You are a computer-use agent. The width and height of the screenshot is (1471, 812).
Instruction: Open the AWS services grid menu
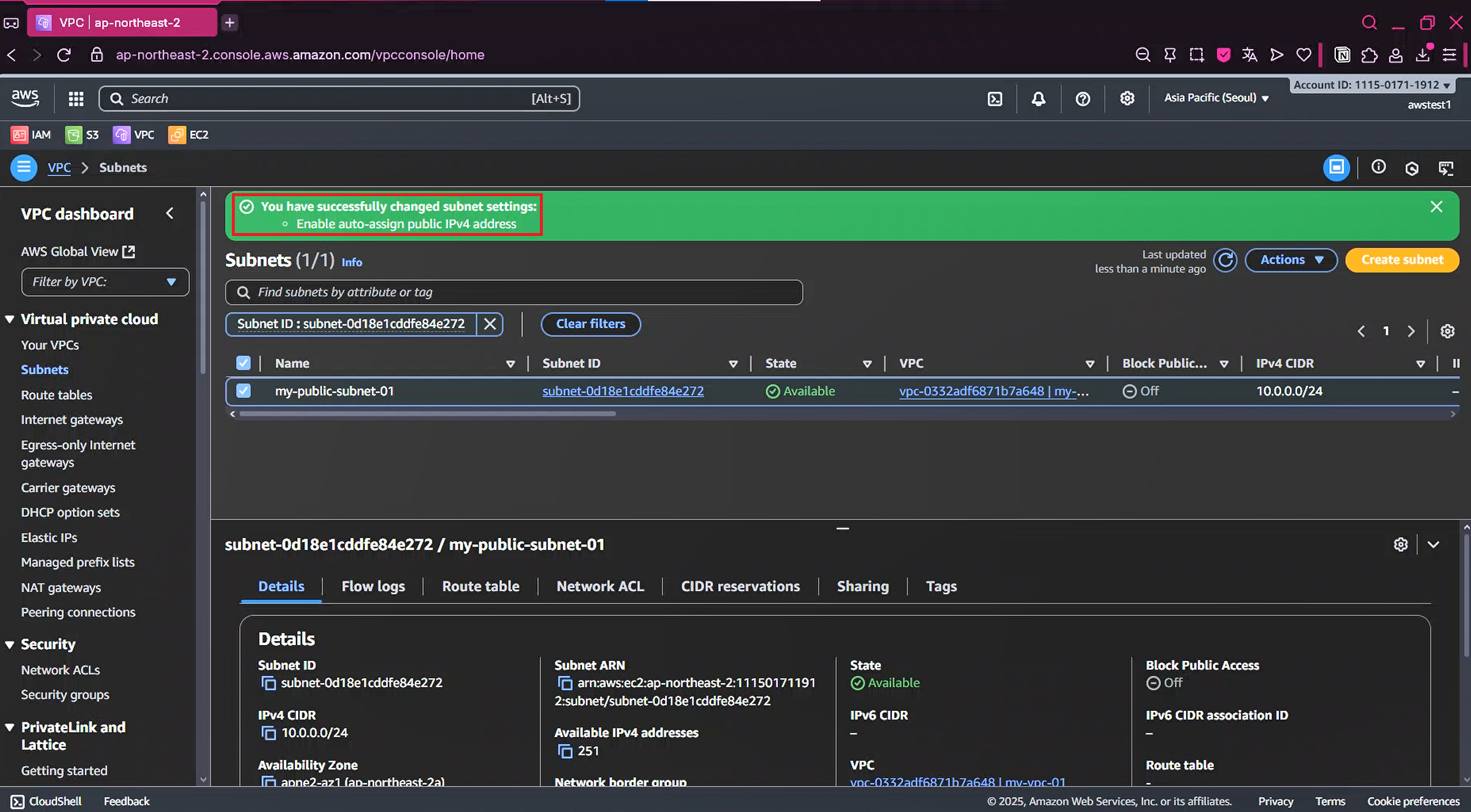[x=76, y=99]
